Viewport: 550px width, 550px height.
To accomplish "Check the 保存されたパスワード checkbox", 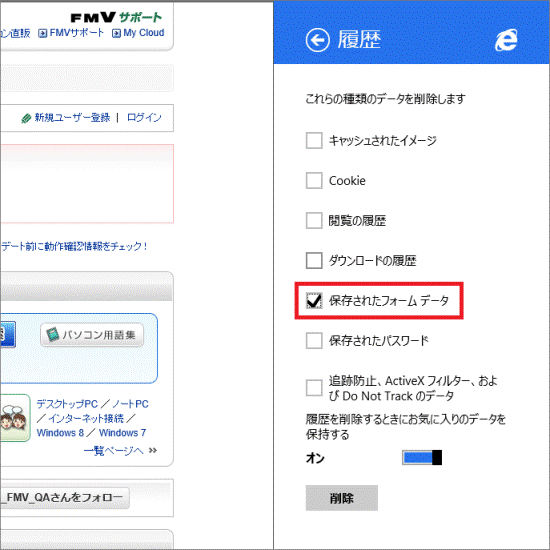I will coord(314,341).
